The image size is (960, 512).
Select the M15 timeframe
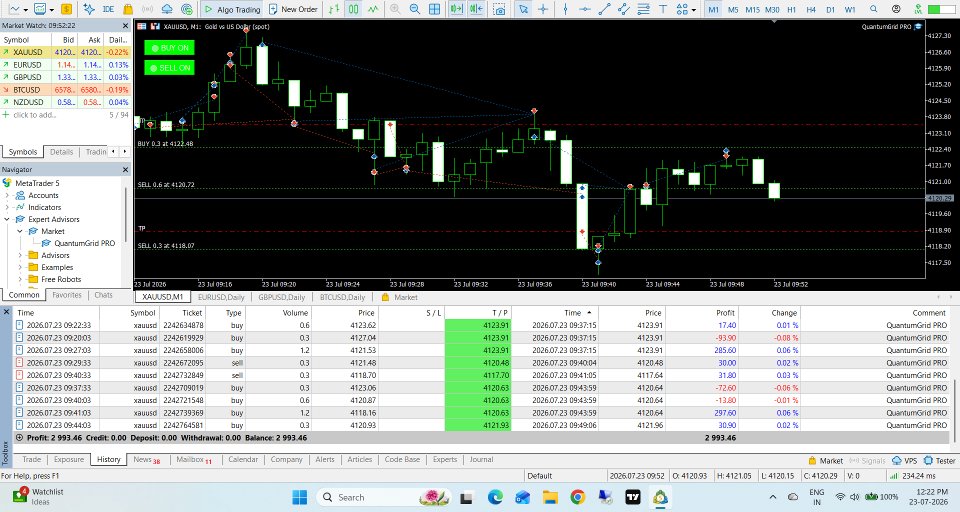click(x=752, y=9)
